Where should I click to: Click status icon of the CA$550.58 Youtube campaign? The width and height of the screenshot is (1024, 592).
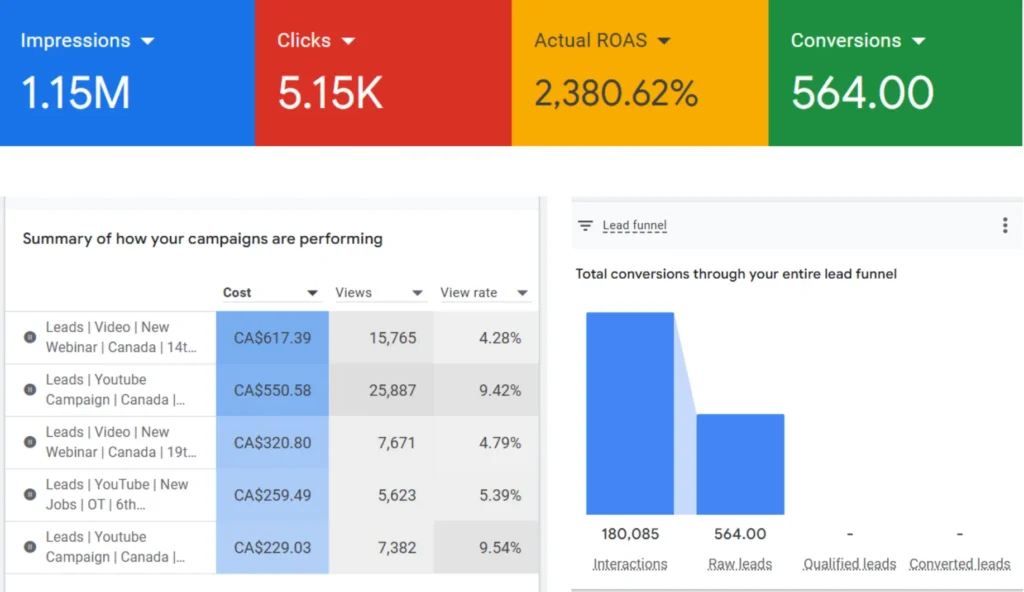(x=30, y=390)
